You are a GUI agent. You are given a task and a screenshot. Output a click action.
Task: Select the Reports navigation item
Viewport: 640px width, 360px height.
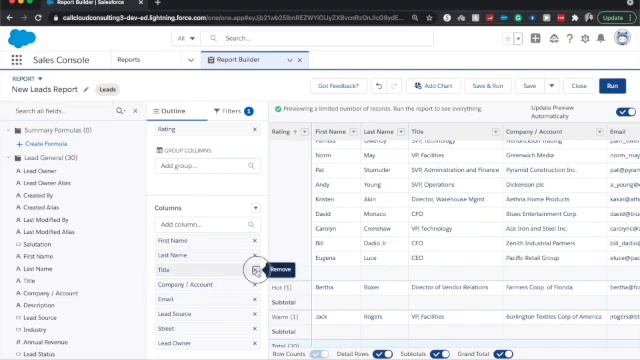tap(129, 60)
